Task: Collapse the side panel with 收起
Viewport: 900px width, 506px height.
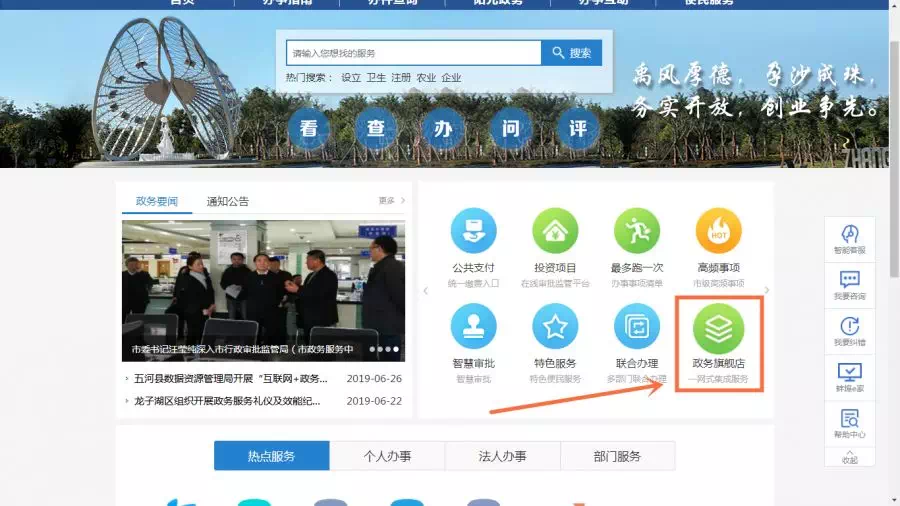Action: [849, 457]
